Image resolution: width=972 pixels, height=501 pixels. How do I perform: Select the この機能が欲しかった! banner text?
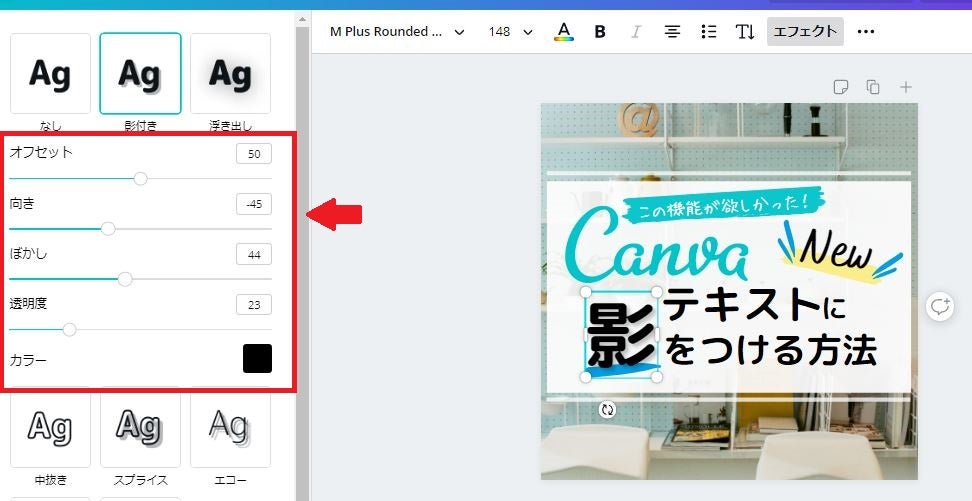pyautogui.click(x=722, y=205)
